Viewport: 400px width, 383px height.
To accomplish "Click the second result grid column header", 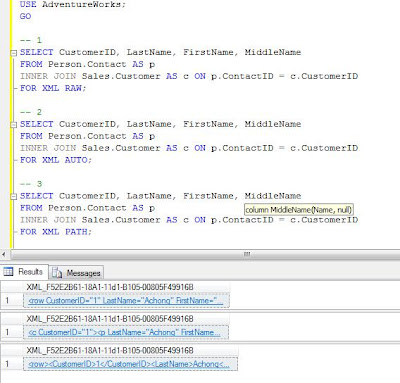I will 127,319.
